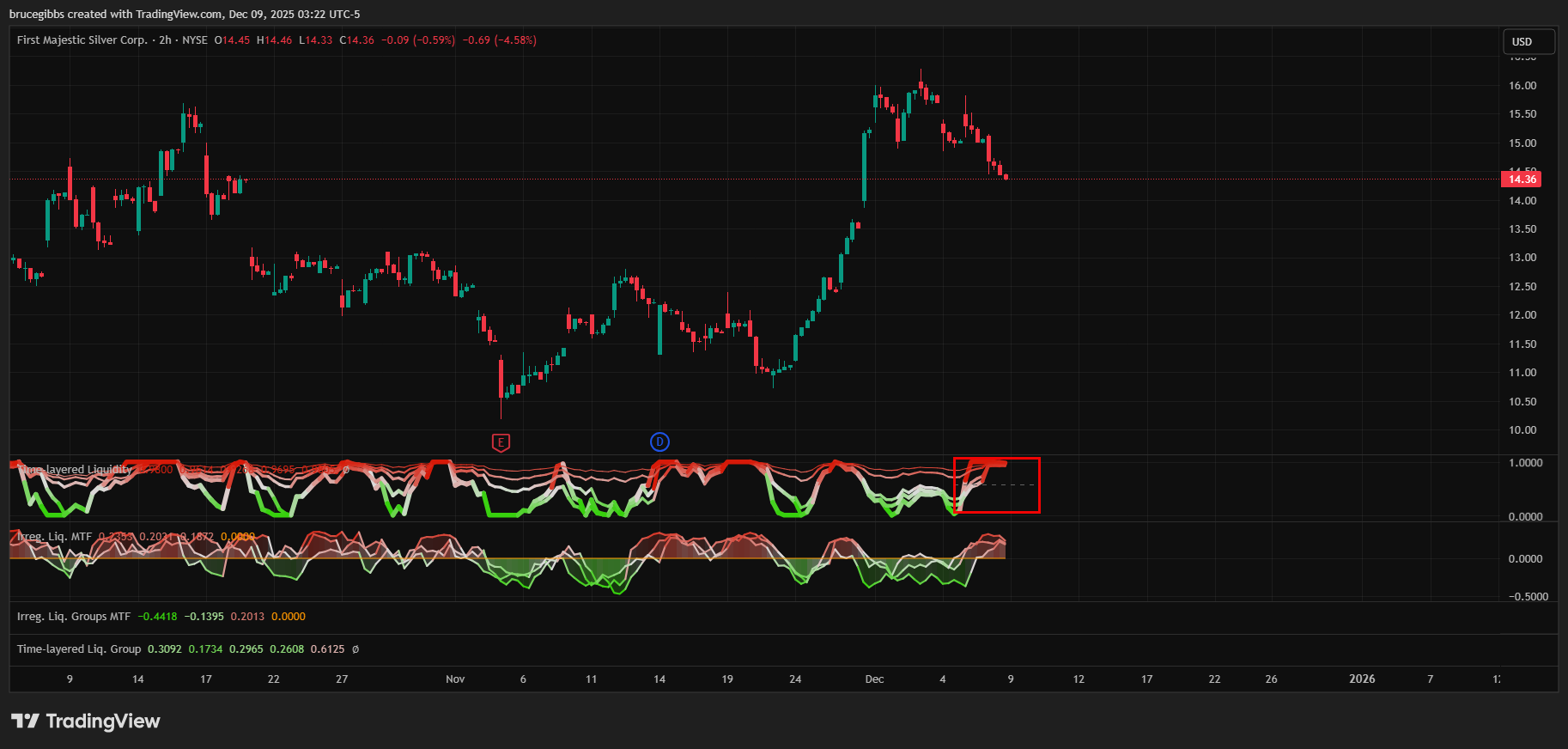
Task: Click the 14.36 current price label
Action: click(x=1521, y=180)
